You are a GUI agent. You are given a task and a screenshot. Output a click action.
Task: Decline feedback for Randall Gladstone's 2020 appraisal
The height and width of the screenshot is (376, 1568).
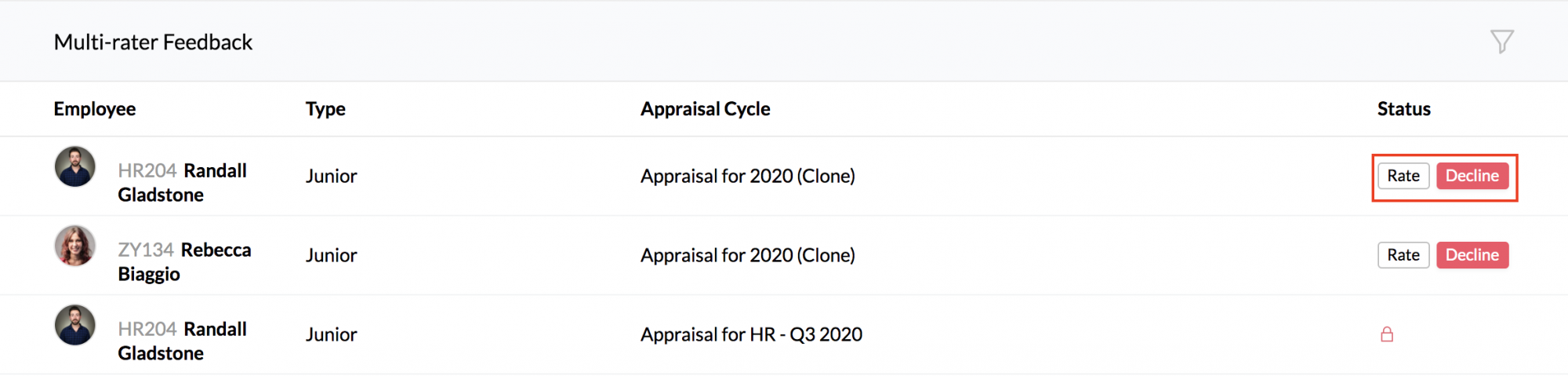(x=1472, y=176)
